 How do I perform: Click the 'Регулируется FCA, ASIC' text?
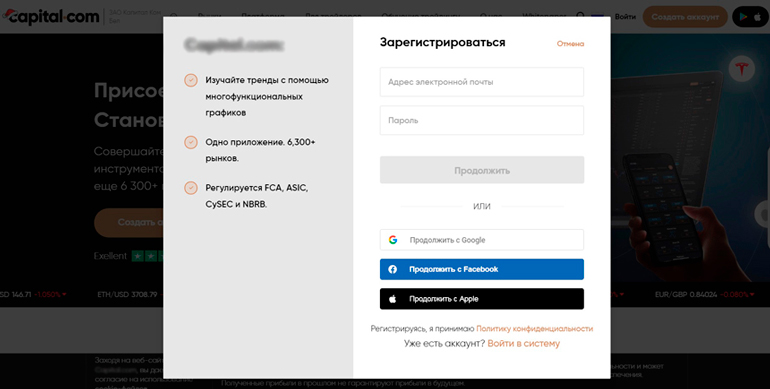(x=256, y=188)
